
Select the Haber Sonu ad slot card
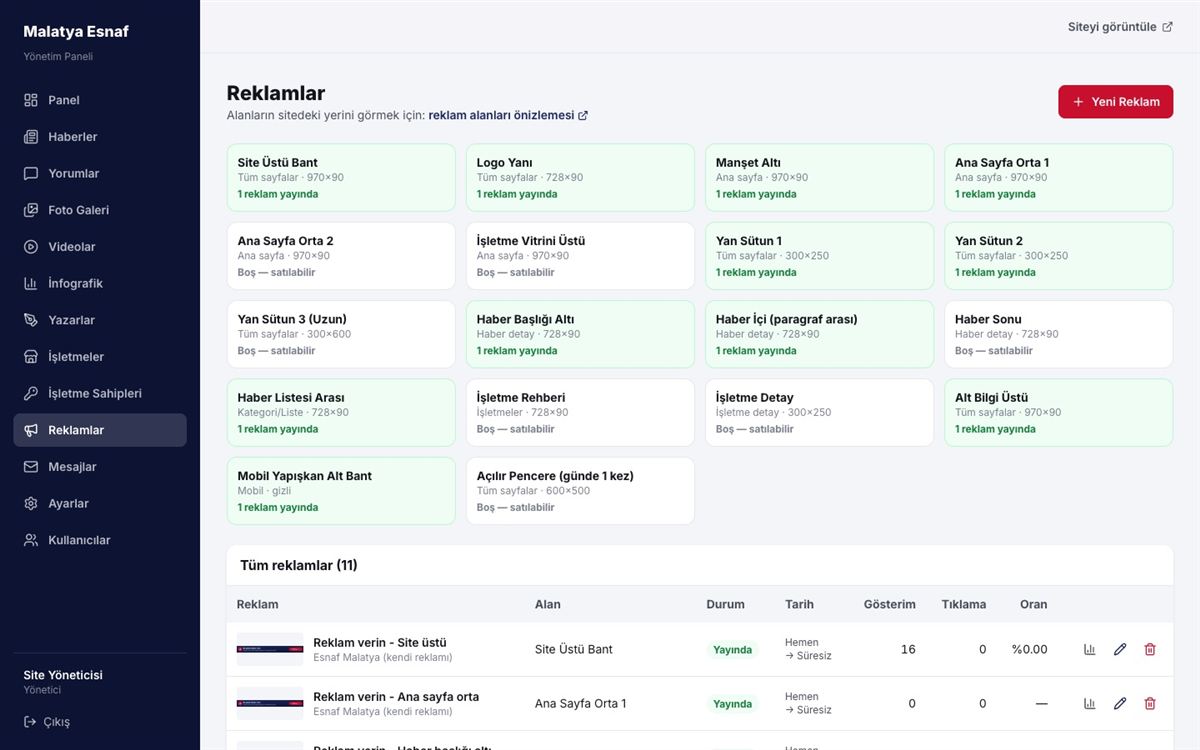point(1059,335)
